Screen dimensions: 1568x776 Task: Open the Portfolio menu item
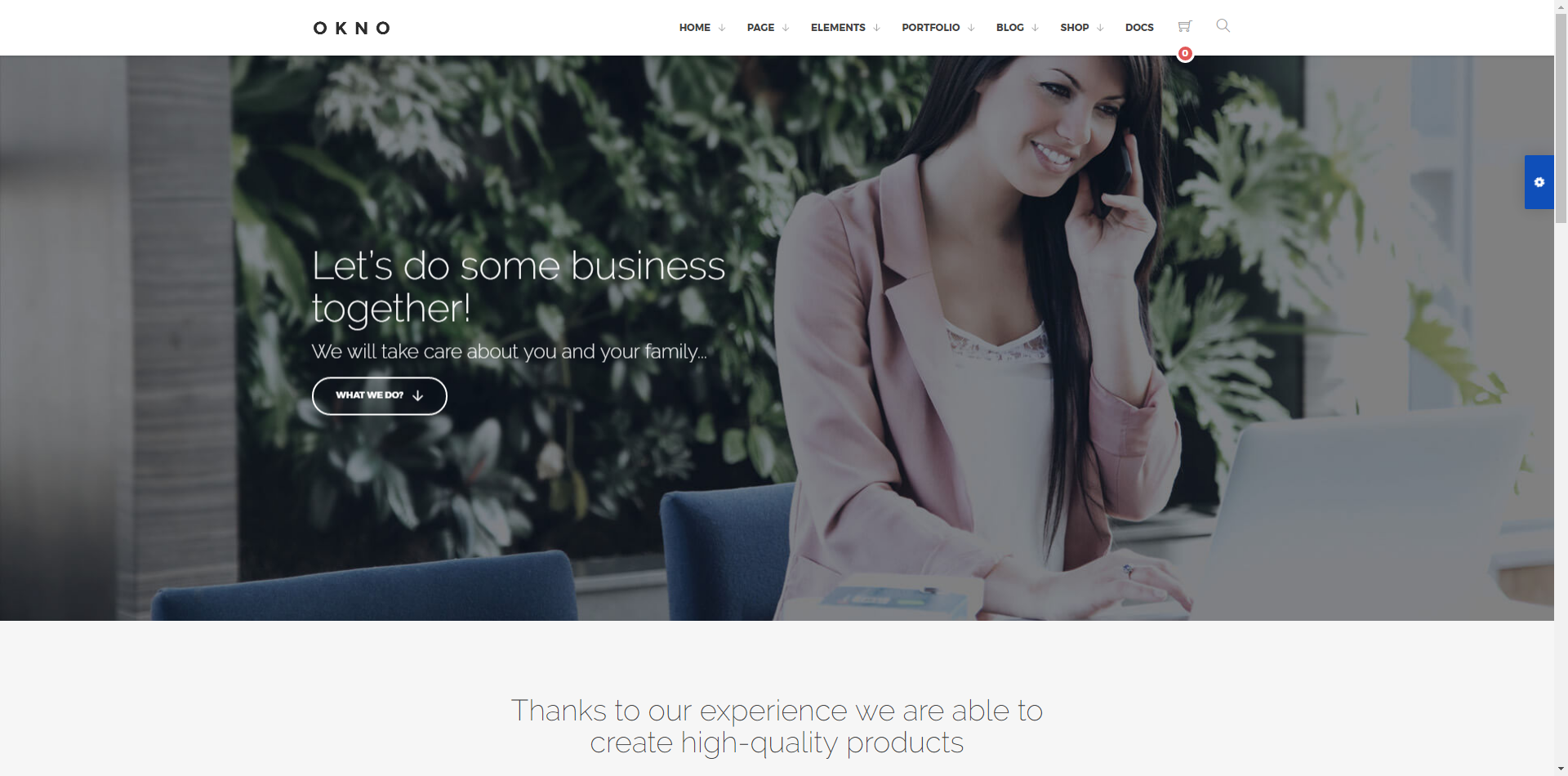(931, 28)
